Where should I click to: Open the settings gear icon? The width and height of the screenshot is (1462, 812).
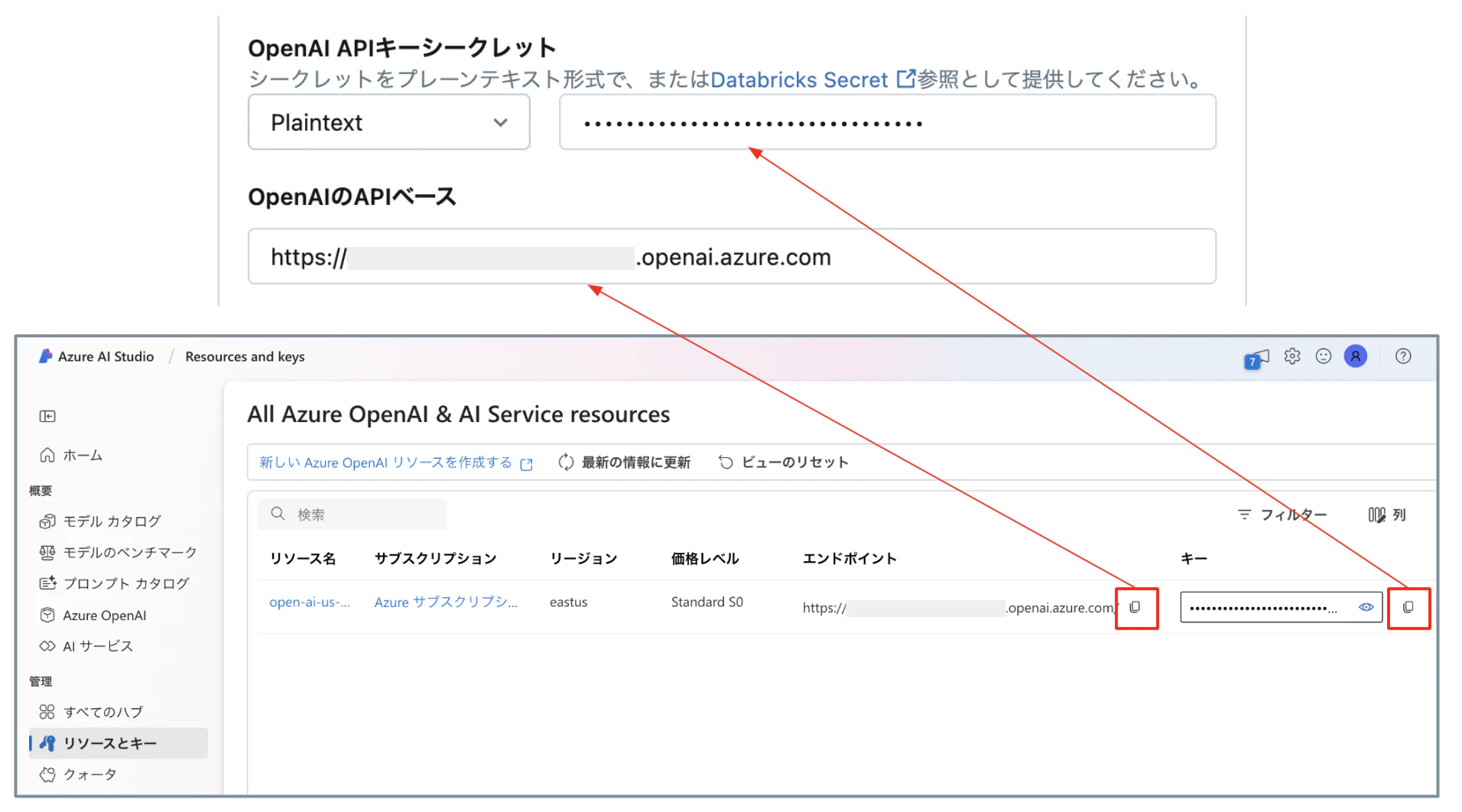pyautogui.click(x=1292, y=356)
